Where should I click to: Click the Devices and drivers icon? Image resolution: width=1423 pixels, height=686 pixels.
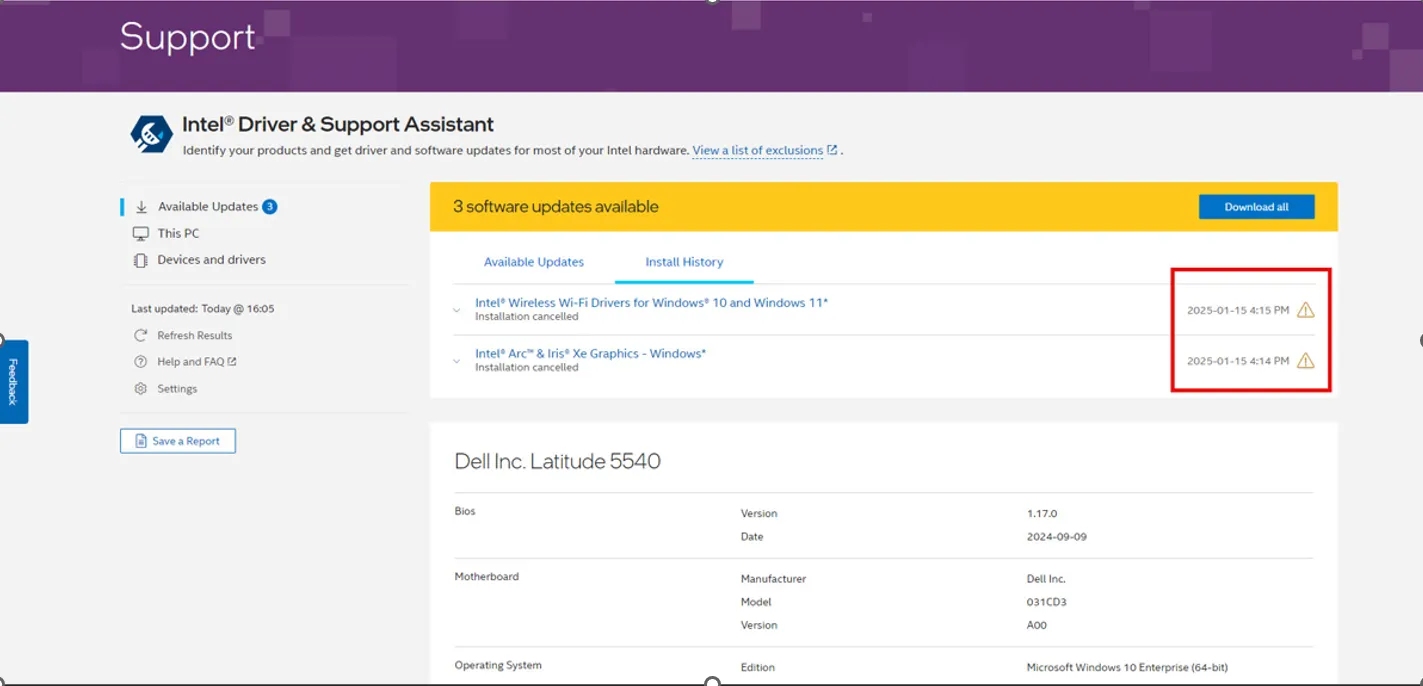[x=140, y=259]
